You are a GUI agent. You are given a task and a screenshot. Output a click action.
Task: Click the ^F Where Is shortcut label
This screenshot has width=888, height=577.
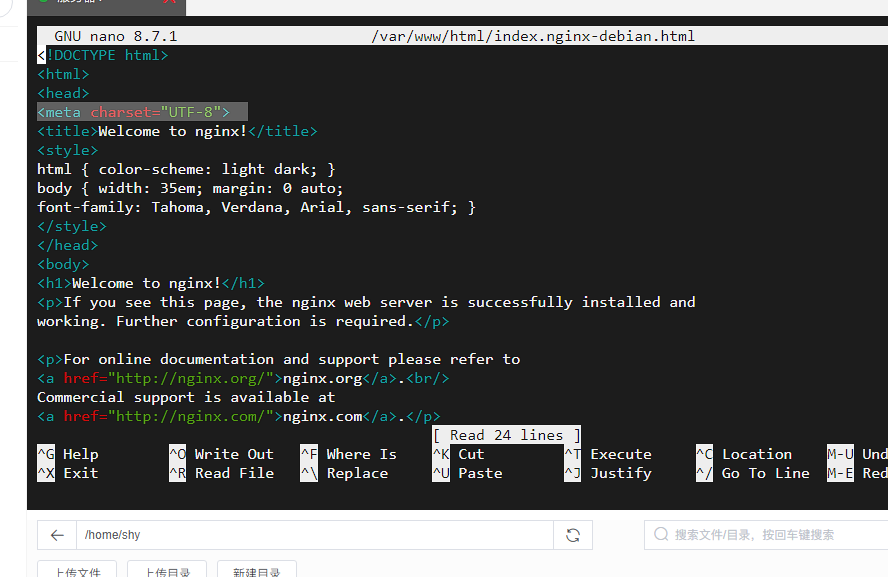tap(348, 454)
